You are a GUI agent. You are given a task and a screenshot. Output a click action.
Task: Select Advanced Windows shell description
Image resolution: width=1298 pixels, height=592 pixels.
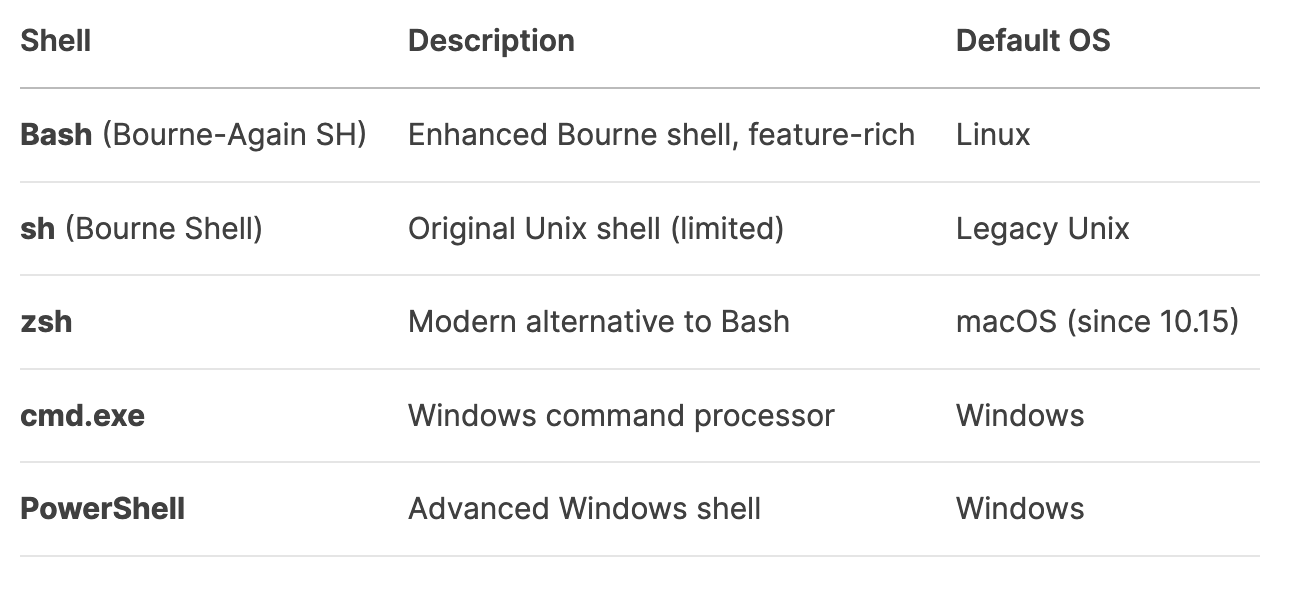pos(584,508)
